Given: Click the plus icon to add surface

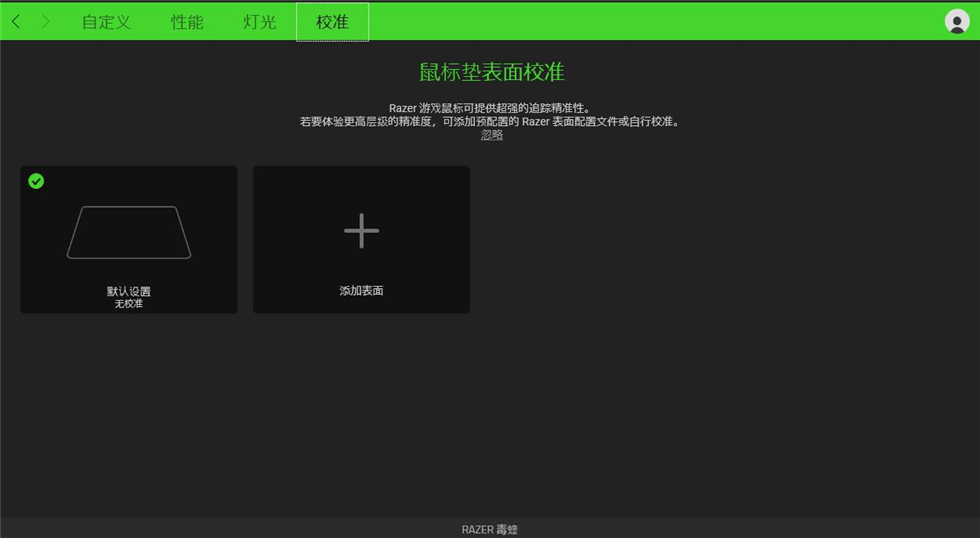Looking at the screenshot, I should click(361, 231).
